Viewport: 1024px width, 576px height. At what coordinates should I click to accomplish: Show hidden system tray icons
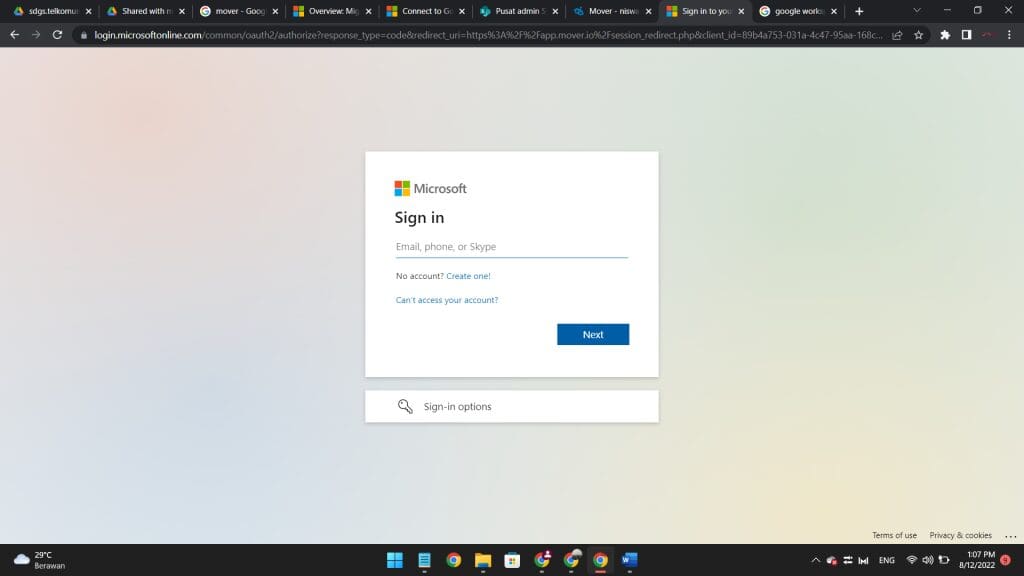click(x=816, y=560)
